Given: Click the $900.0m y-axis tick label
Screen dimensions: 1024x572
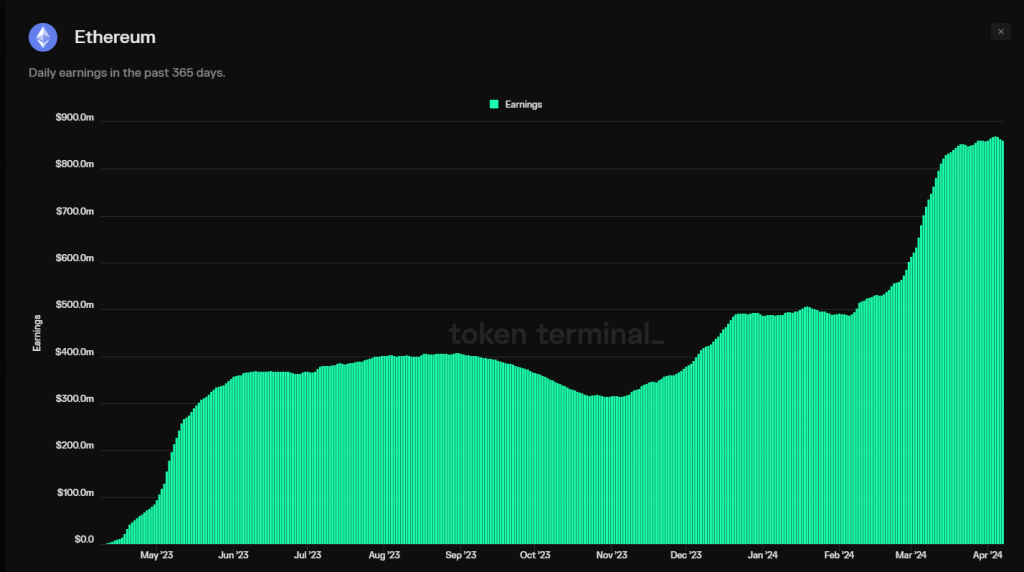Looking at the screenshot, I should (x=76, y=118).
